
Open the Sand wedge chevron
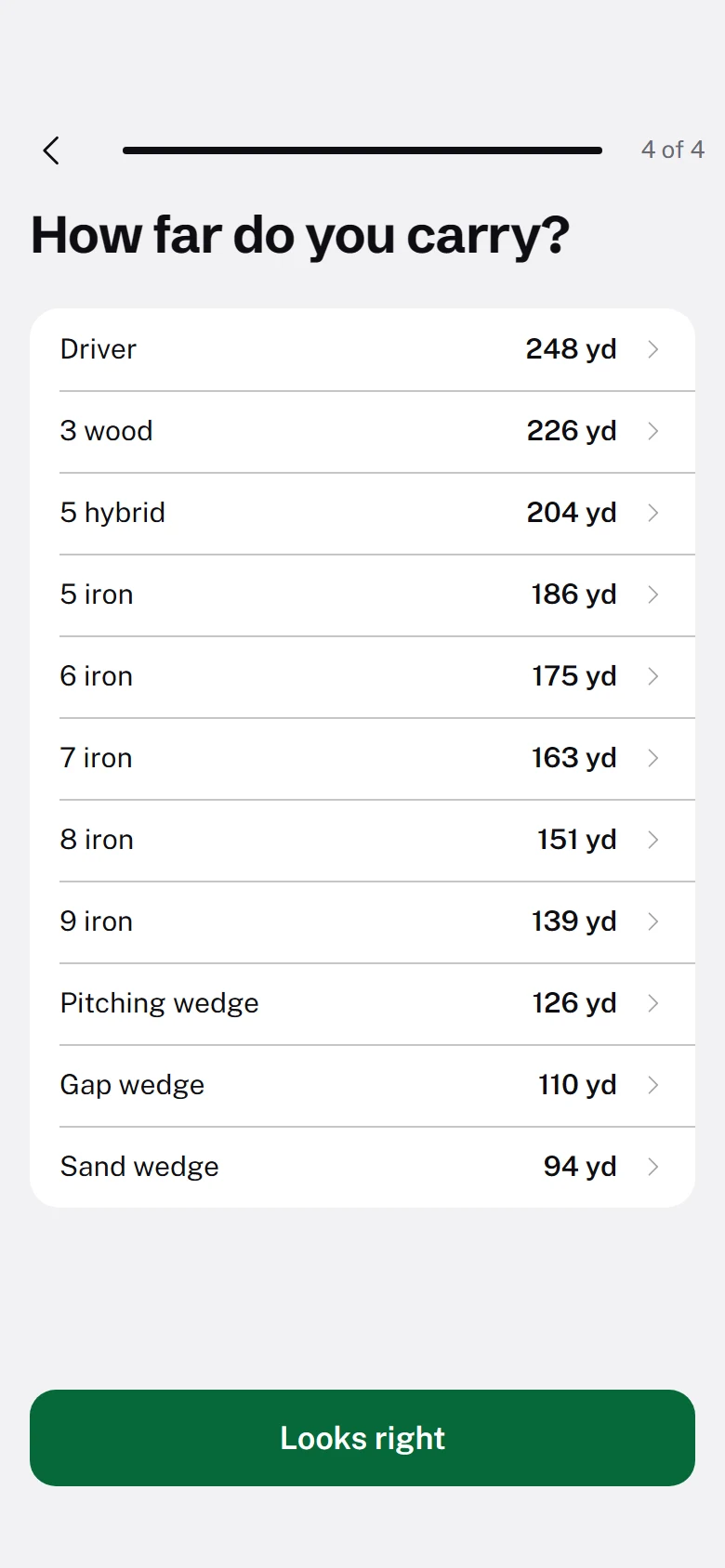(x=653, y=1167)
